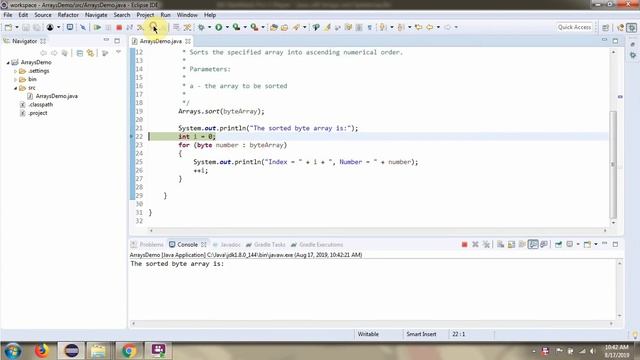This screenshot has width=640, height=360.
Task: Toggle Word Wrap in Console toolbar
Action: 522,244
